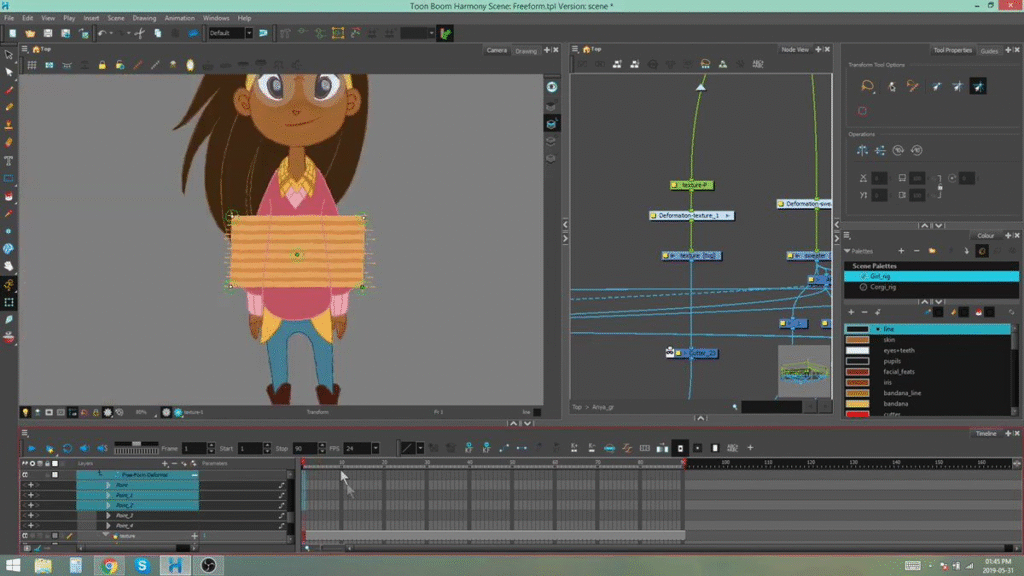The width and height of the screenshot is (1024, 576).
Task: Click the Flip Horizontal icon under Operations
Action: [862, 151]
